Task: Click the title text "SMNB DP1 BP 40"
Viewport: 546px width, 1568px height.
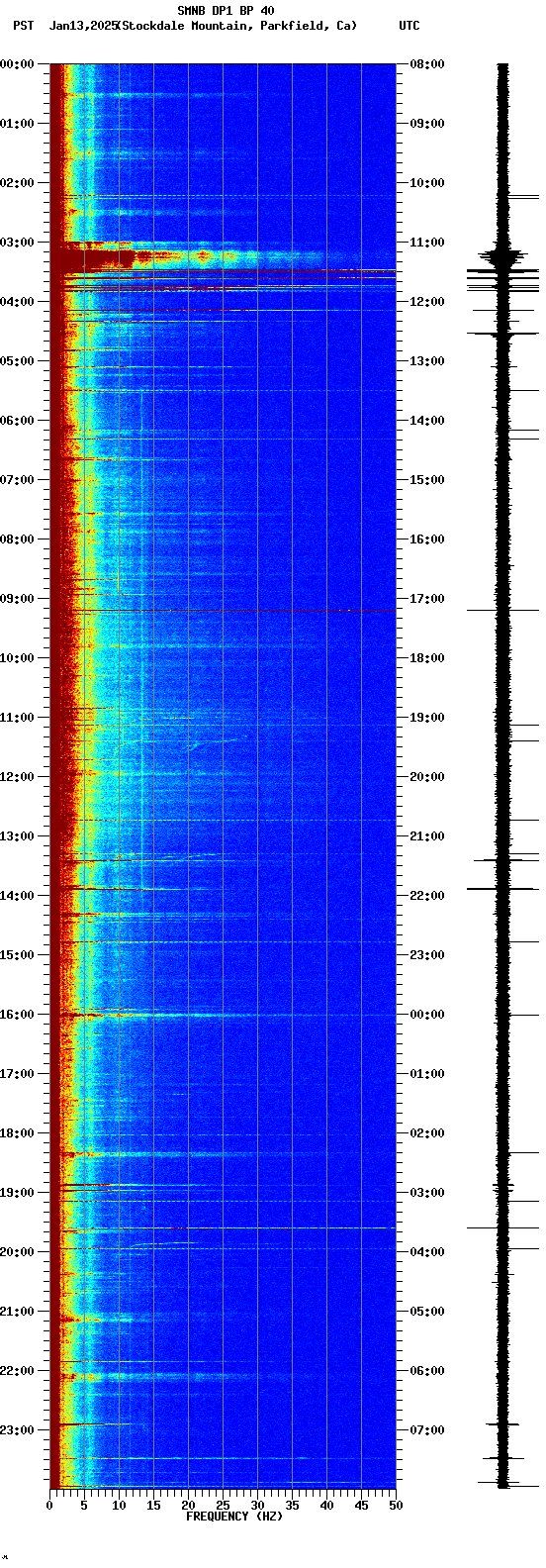Action: click(226, 11)
